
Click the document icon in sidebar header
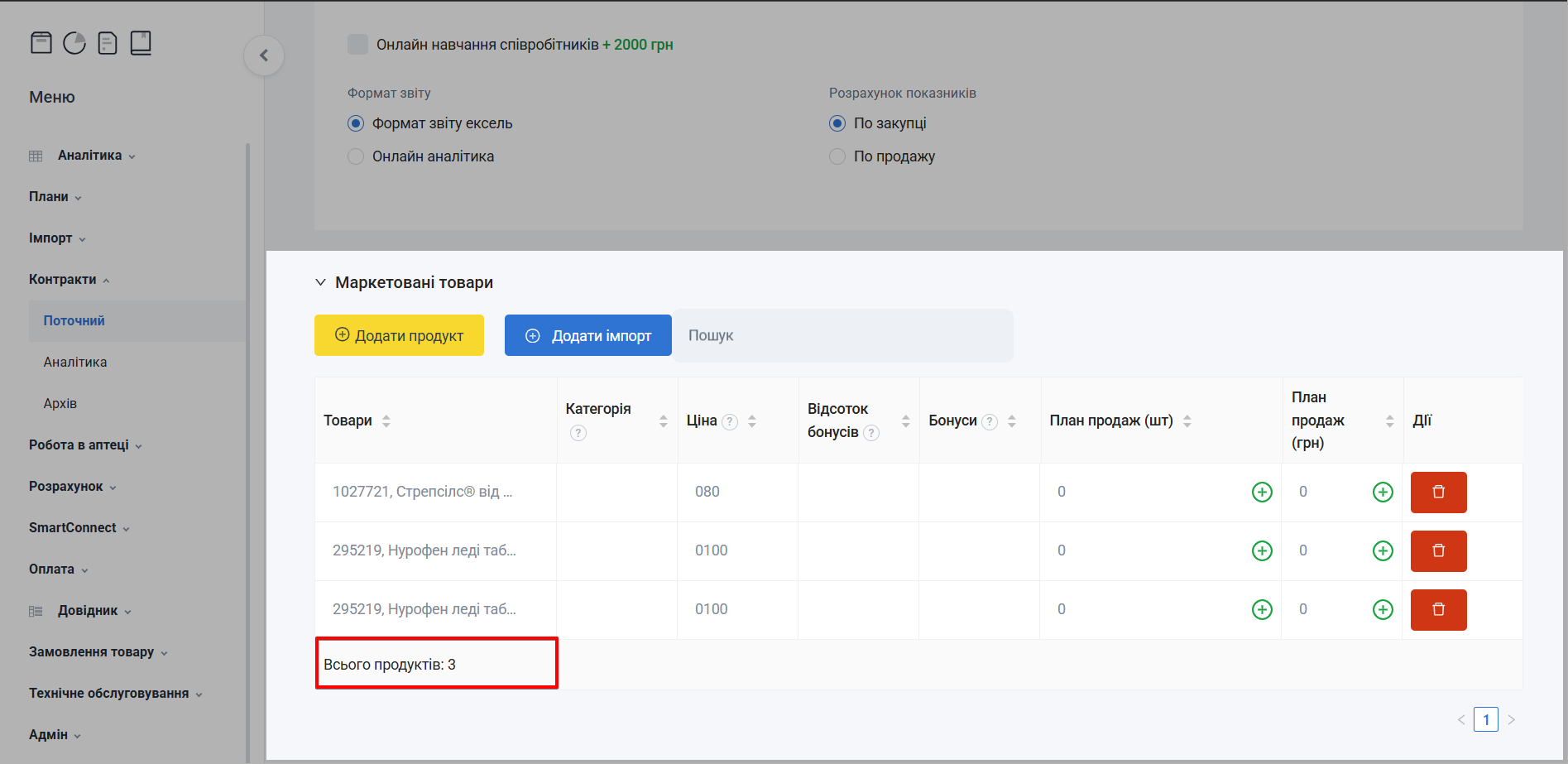point(108,43)
